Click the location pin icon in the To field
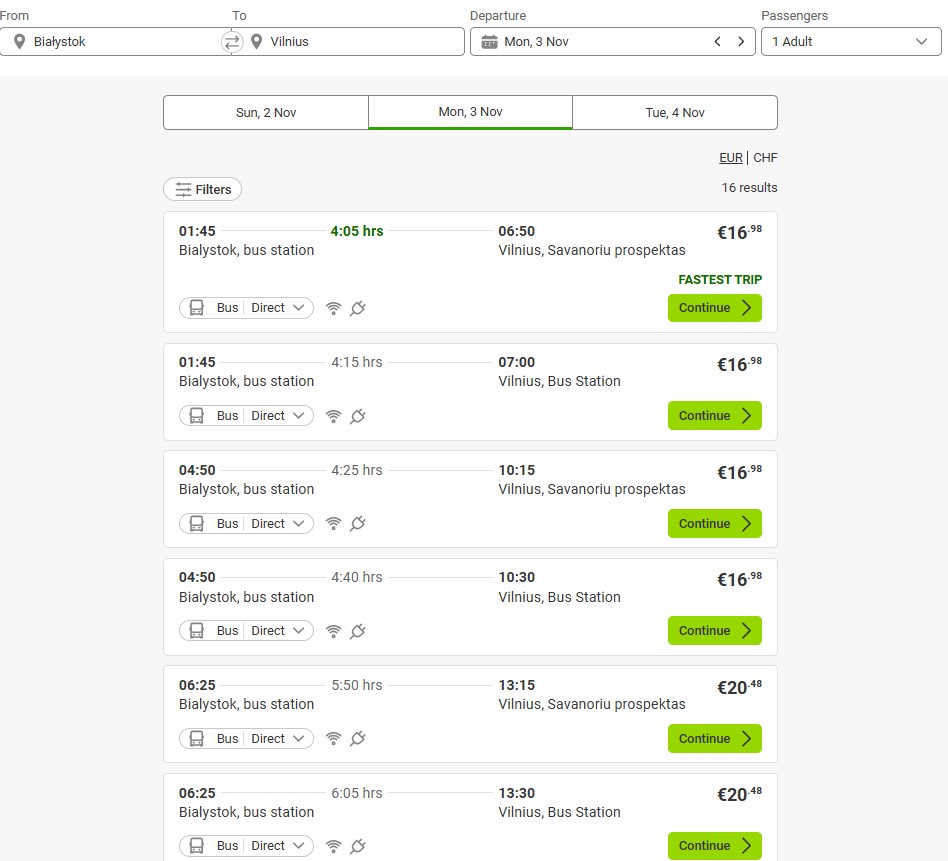 257,42
